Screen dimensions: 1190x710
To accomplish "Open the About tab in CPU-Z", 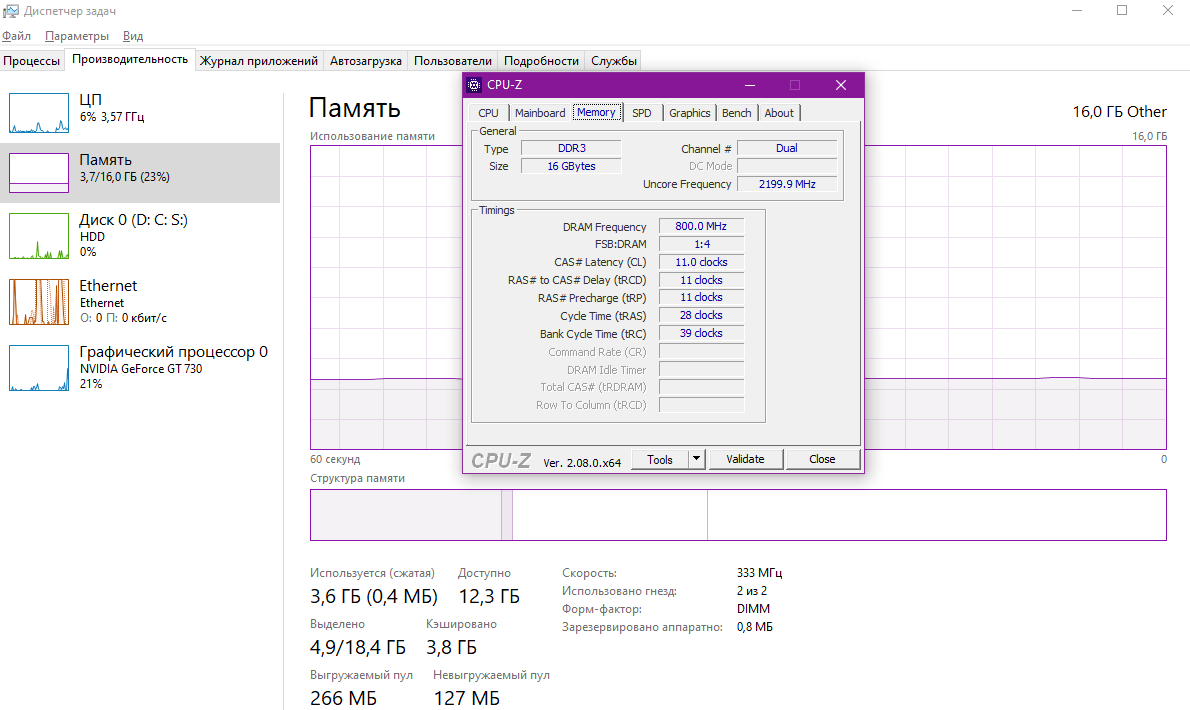I will 779,113.
